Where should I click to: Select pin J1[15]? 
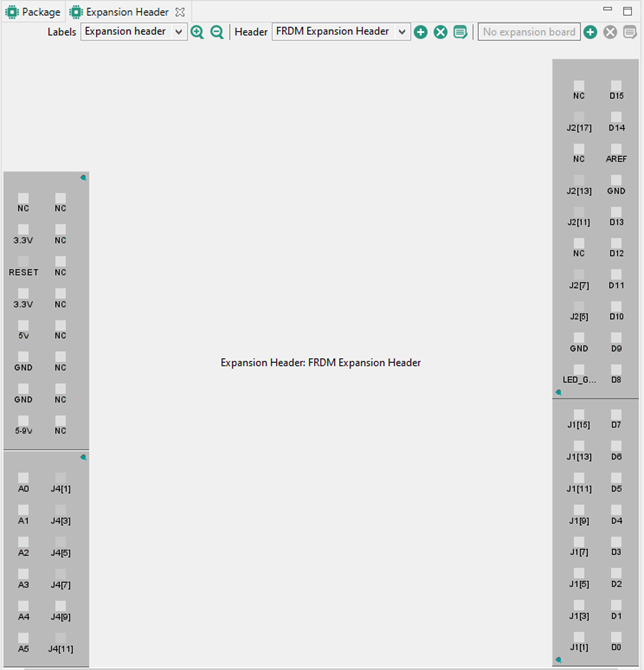point(579,414)
